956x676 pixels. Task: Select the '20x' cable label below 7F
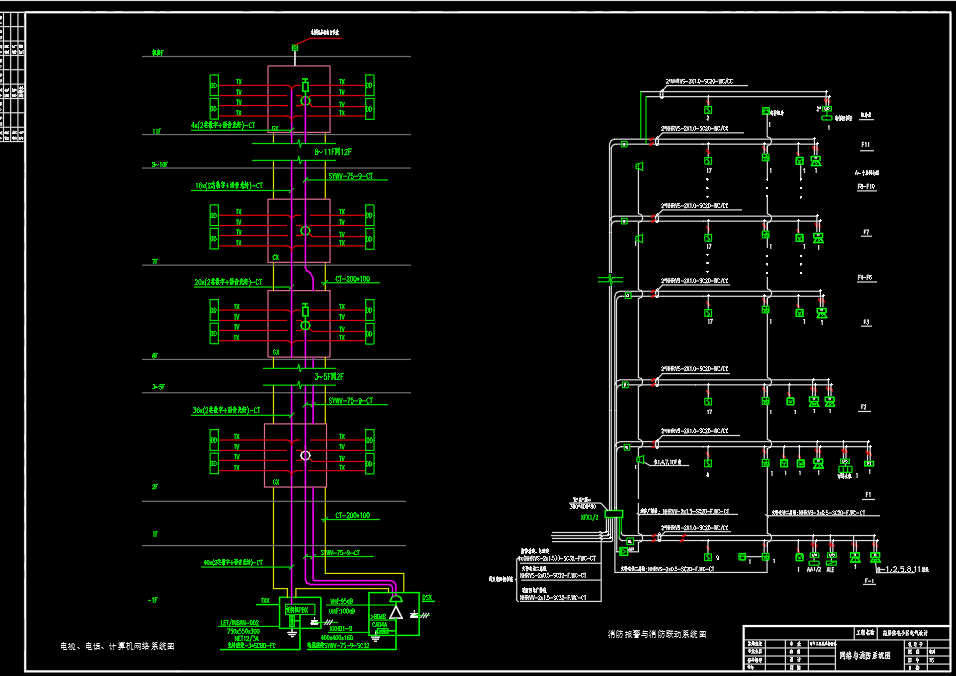pyautogui.click(x=228, y=282)
